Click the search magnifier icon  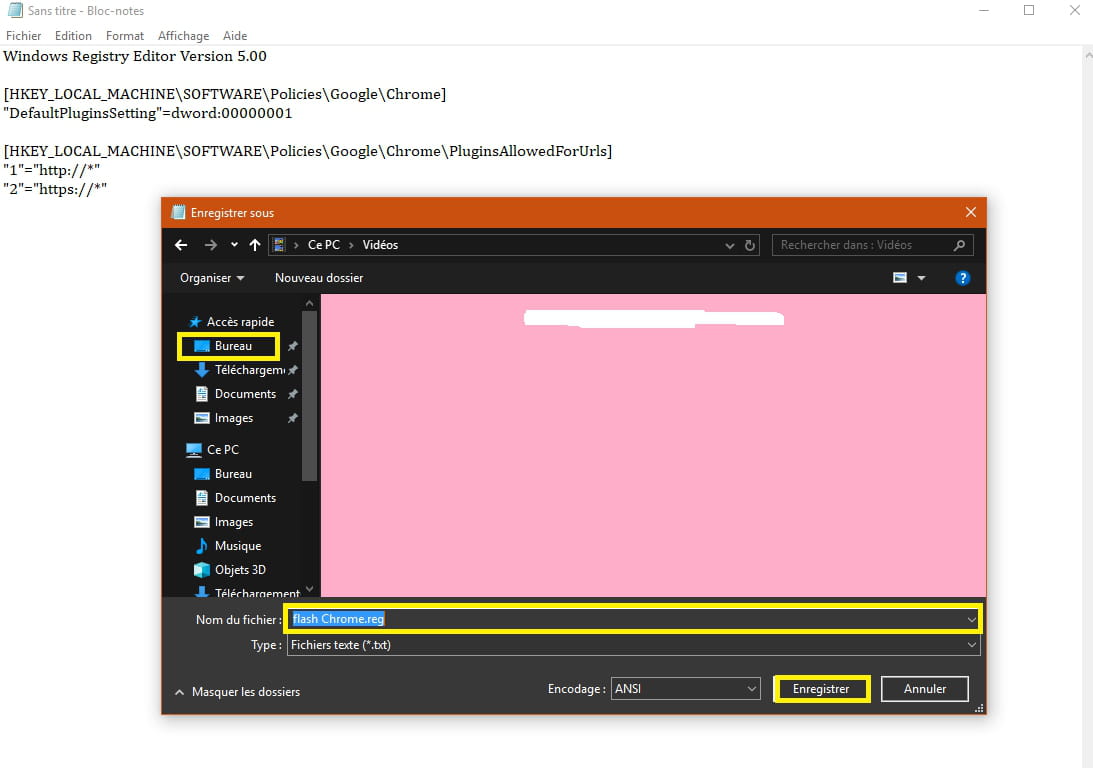(x=959, y=245)
